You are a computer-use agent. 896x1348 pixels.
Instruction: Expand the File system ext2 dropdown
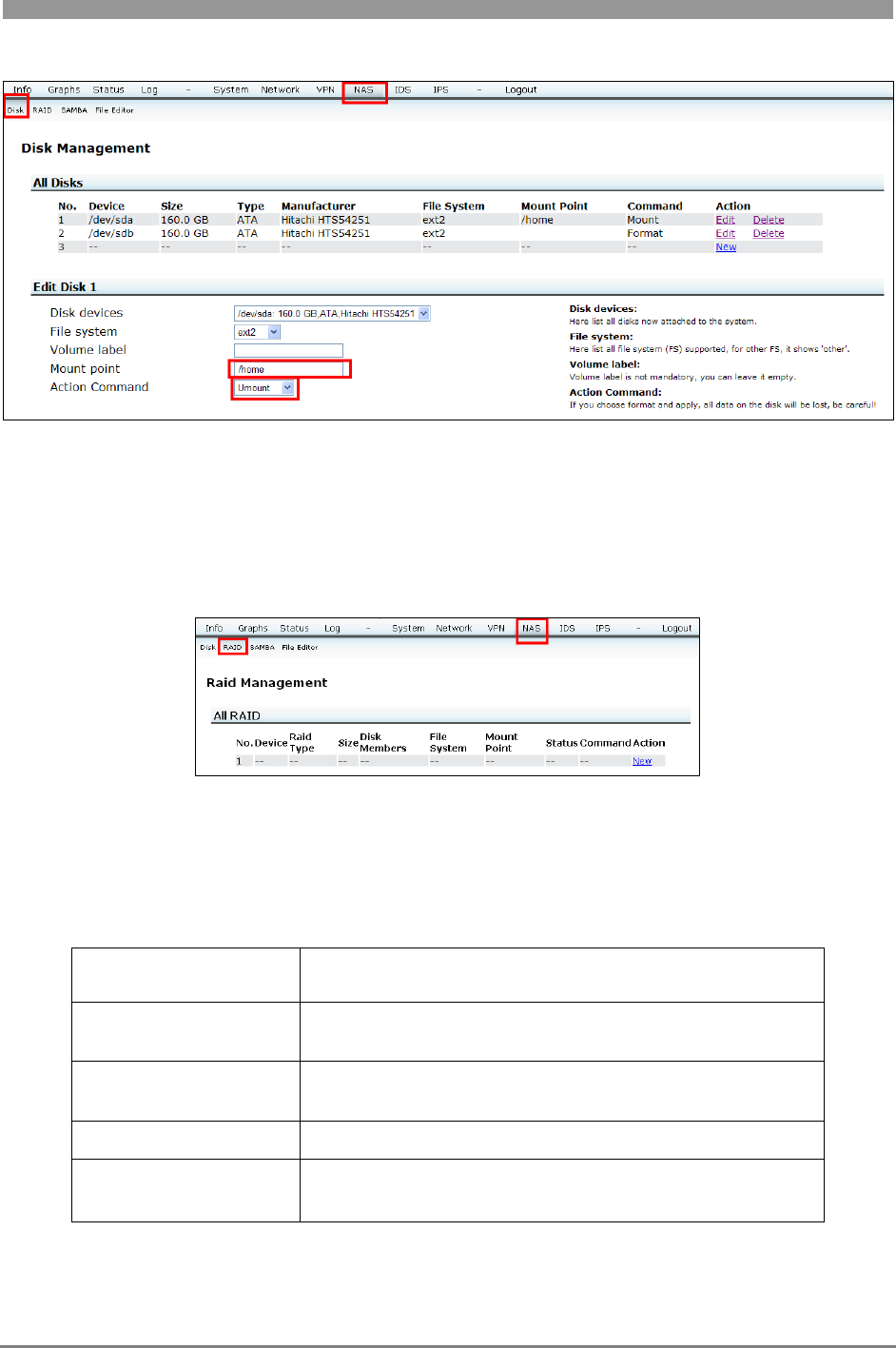[x=257, y=332]
